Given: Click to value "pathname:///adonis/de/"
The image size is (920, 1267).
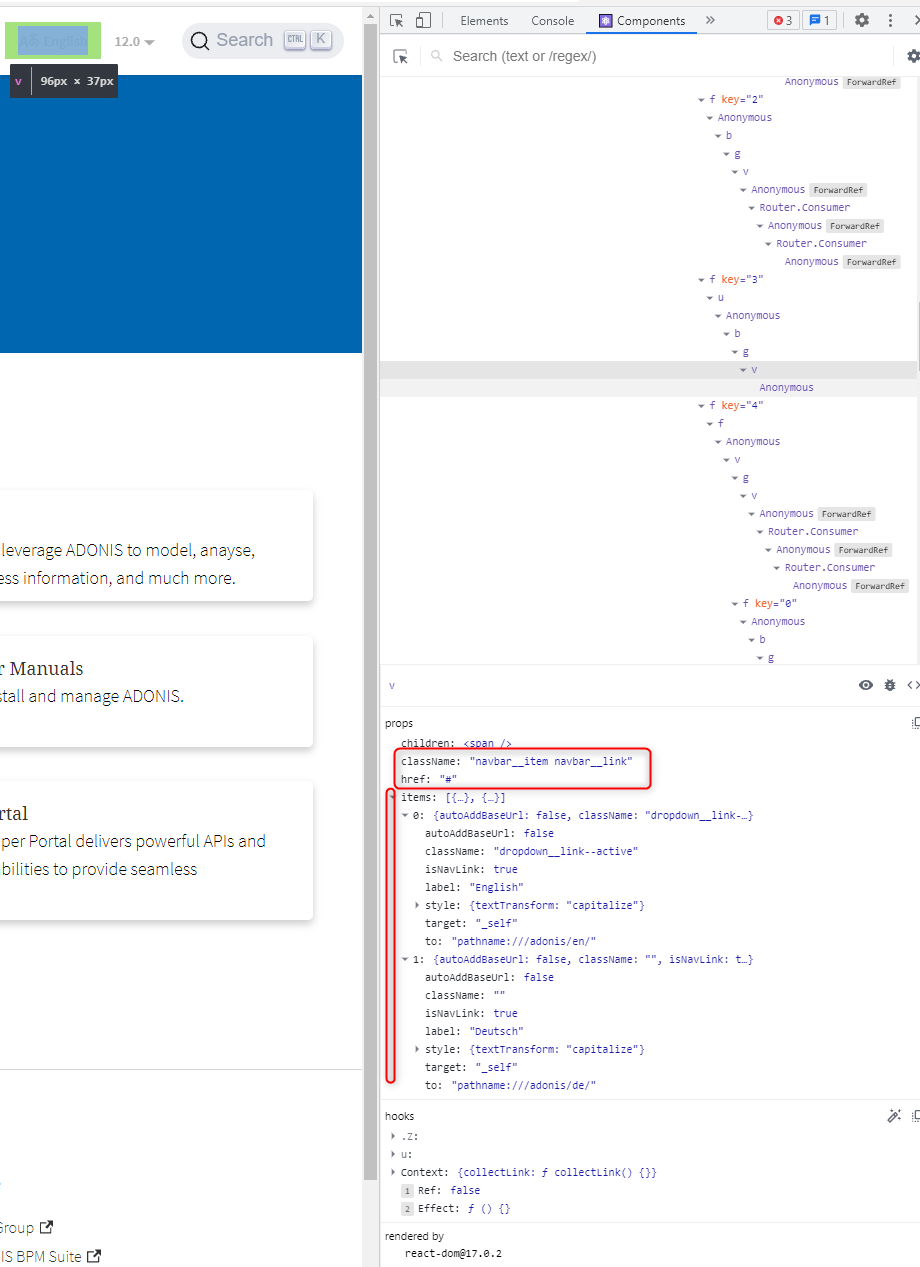Looking at the screenshot, I should 524,1085.
